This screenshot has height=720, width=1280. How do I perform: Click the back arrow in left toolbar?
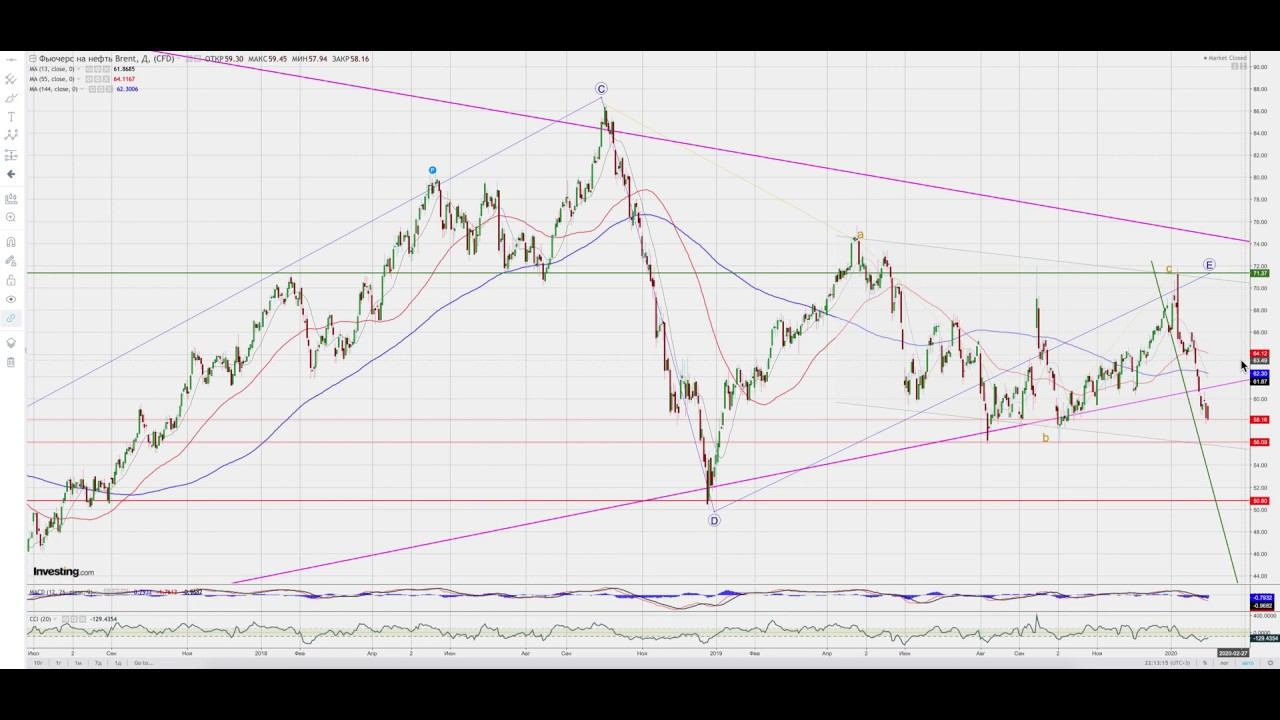(x=12, y=174)
